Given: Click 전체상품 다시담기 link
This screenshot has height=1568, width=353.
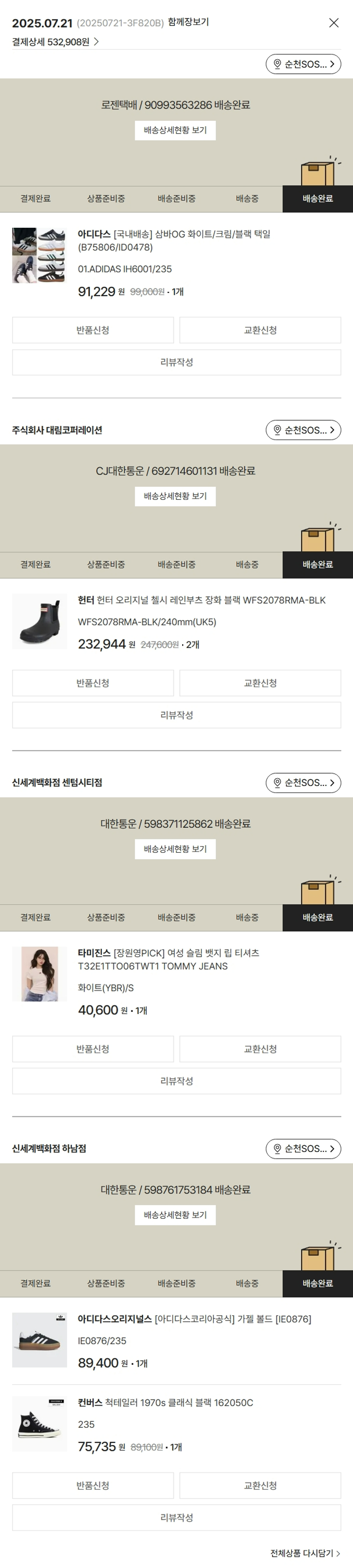Looking at the screenshot, I should click(305, 1553).
